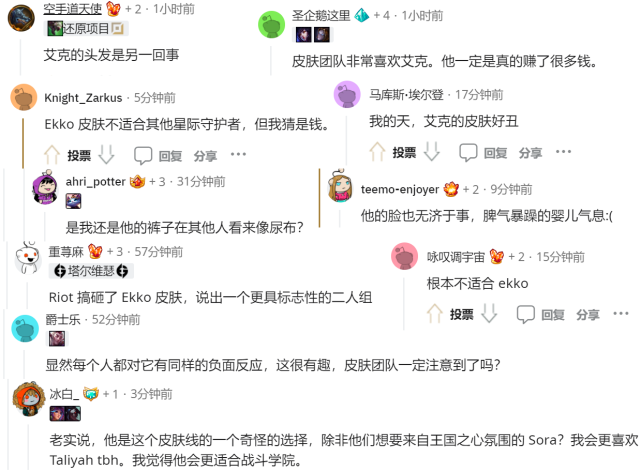Open three-dot menu under 马库斯·埃尔登 comment

(563, 152)
